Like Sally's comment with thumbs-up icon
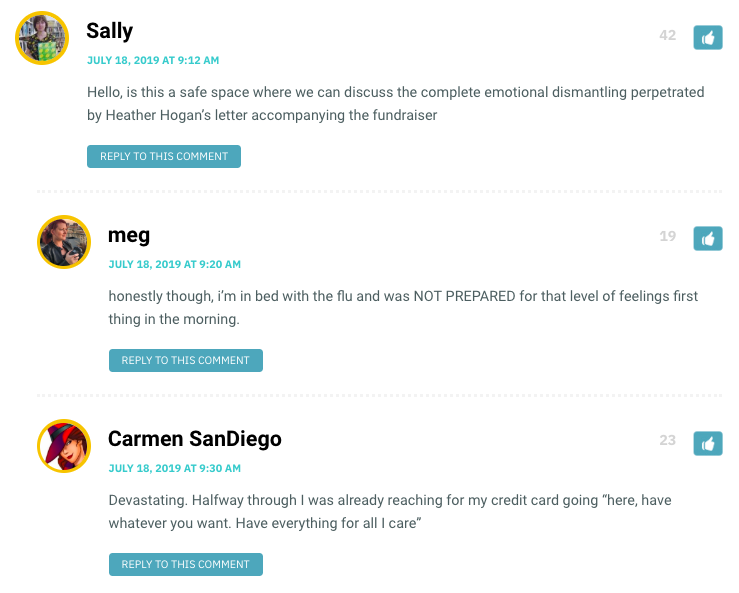The image size is (739, 593). click(707, 37)
